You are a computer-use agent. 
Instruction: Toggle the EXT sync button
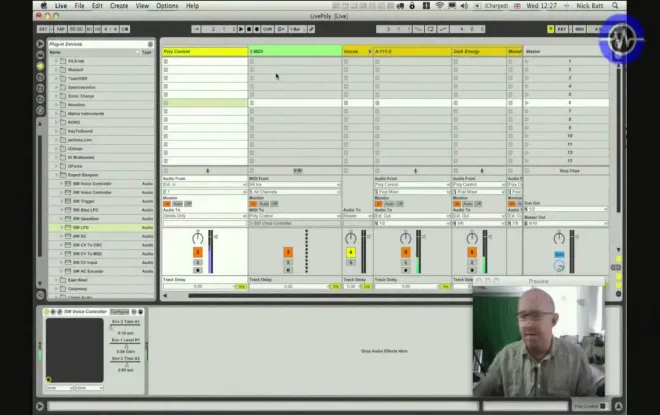pyautogui.click(x=43, y=29)
